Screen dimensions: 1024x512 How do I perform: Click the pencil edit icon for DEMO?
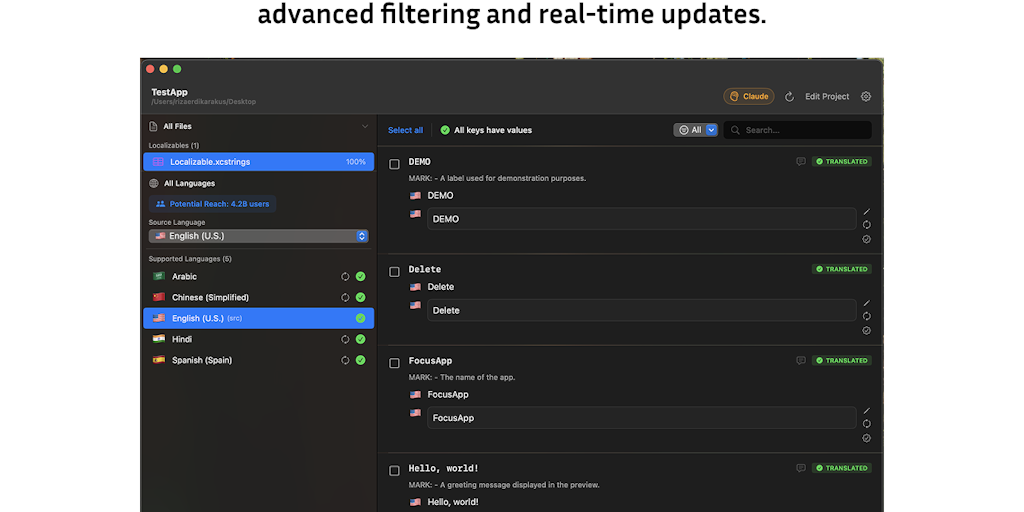(x=866, y=212)
